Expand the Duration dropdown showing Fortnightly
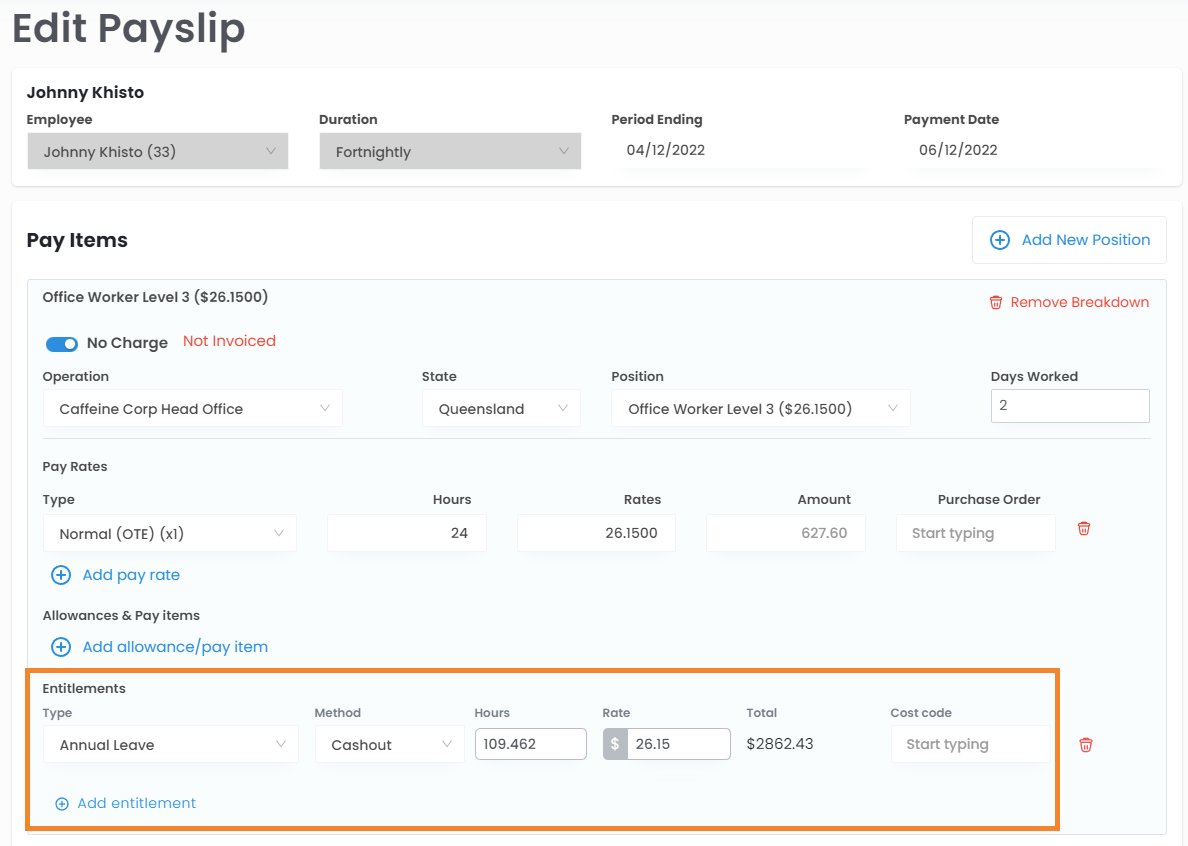The width and height of the screenshot is (1188, 846). (x=450, y=152)
